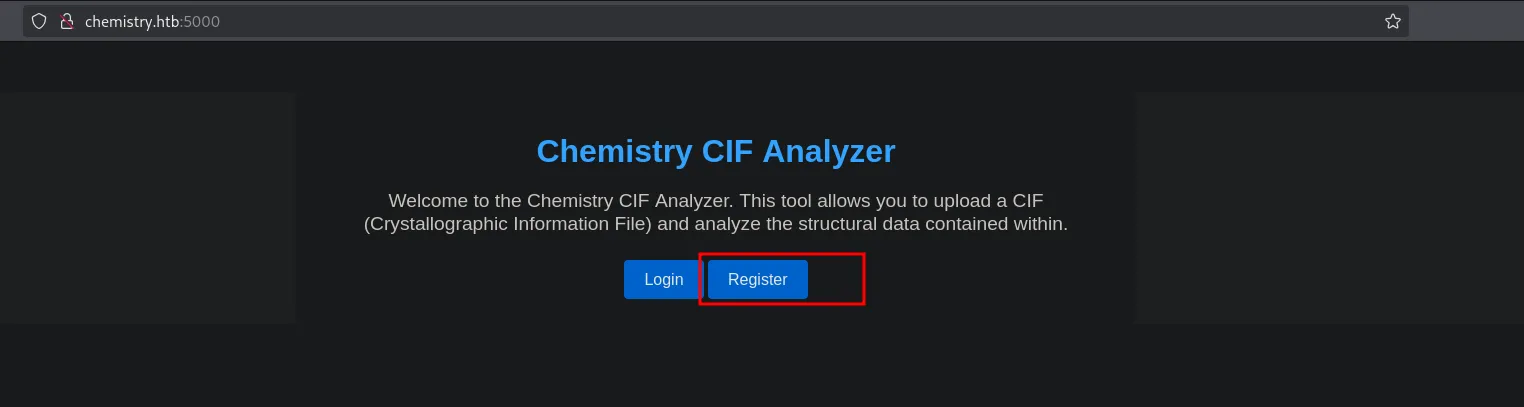Click "(Crystallographic Information File)" text in description
The width and height of the screenshot is (1524, 407).
[508, 224]
